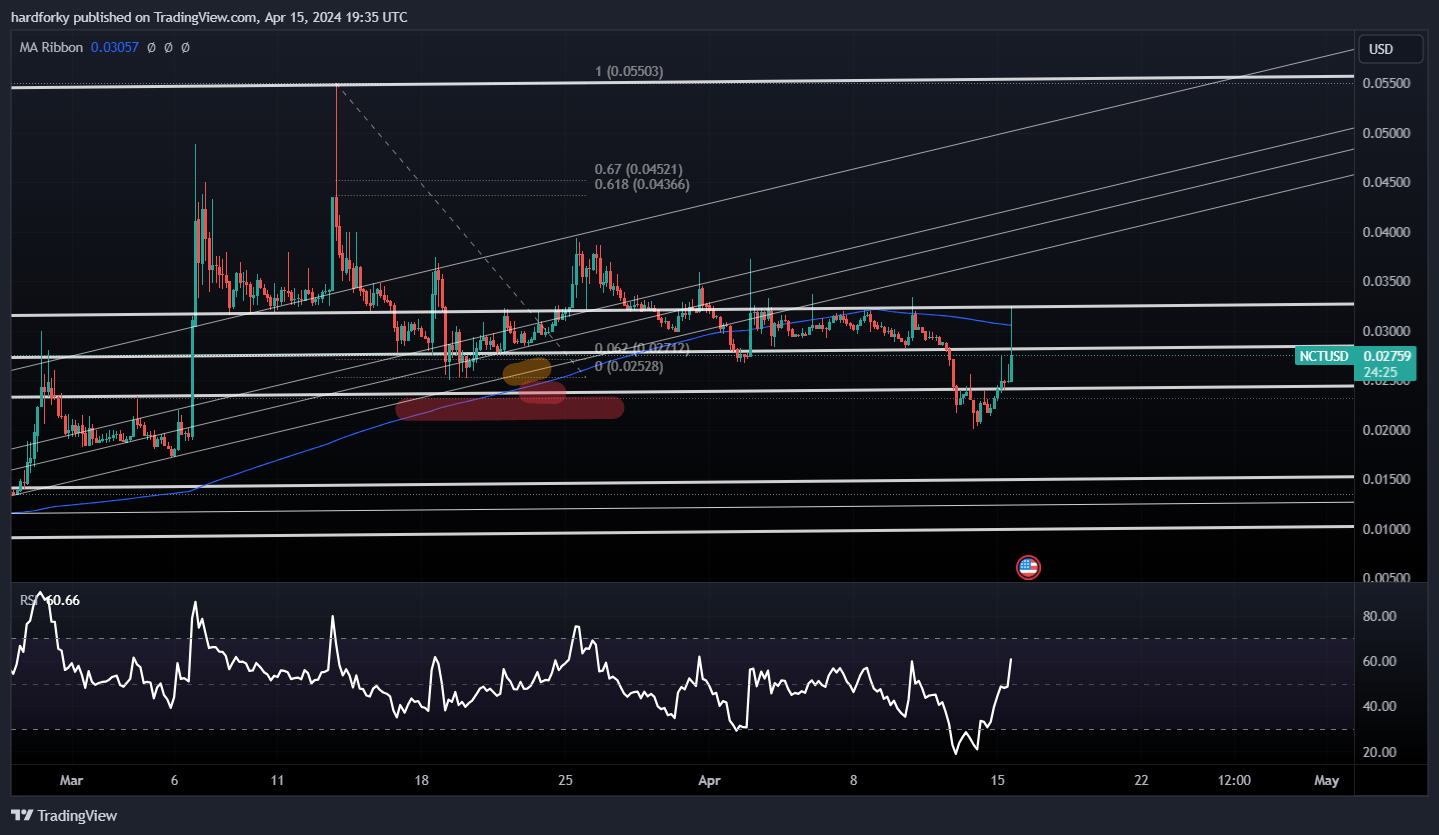Click the RSI scale value 20.00
1439x835 pixels.
(1380, 752)
